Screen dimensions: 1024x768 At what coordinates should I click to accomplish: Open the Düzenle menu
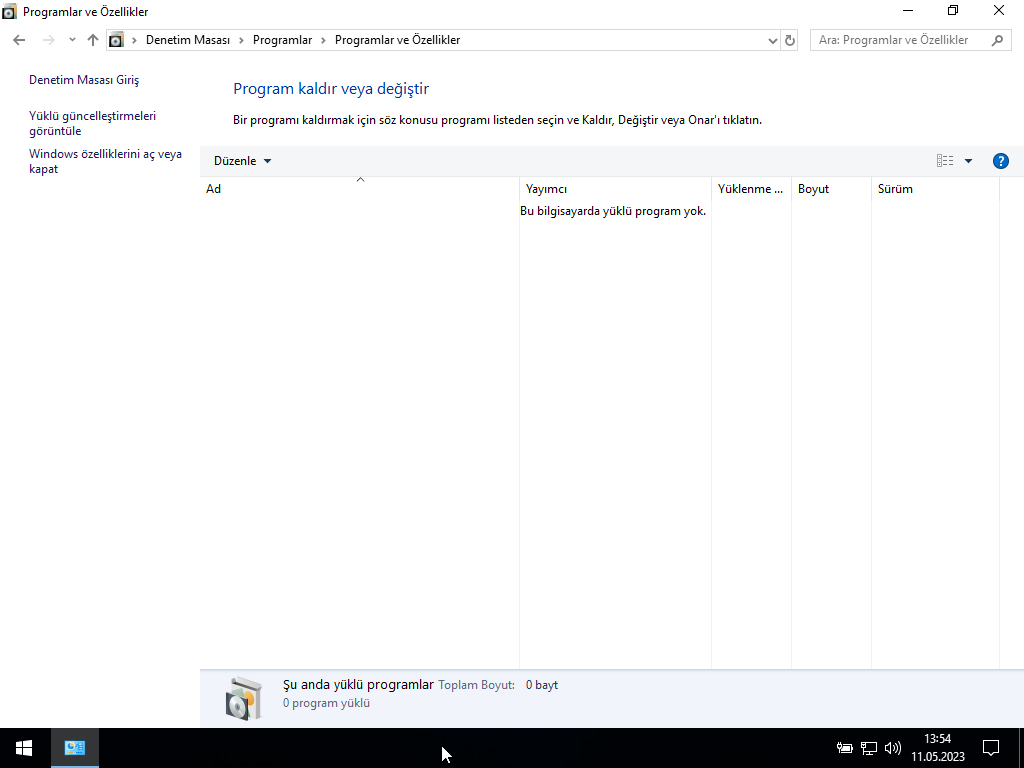(242, 161)
